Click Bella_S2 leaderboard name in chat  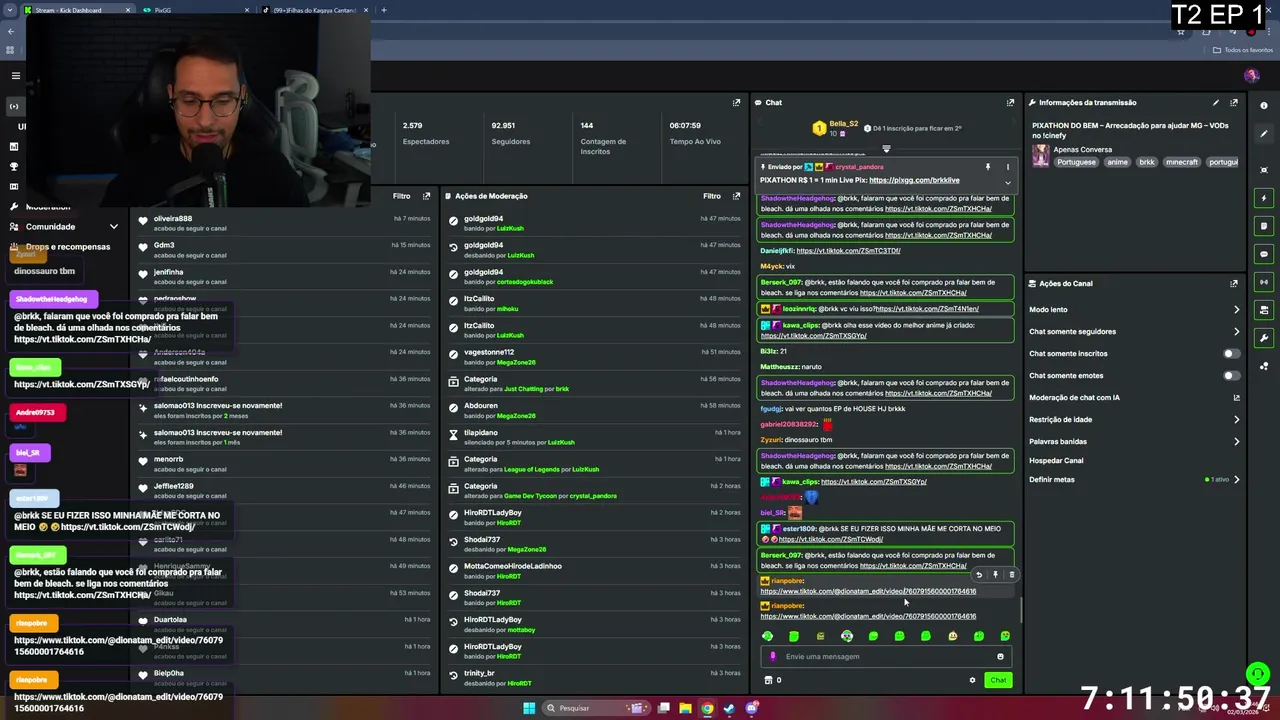click(x=844, y=124)
